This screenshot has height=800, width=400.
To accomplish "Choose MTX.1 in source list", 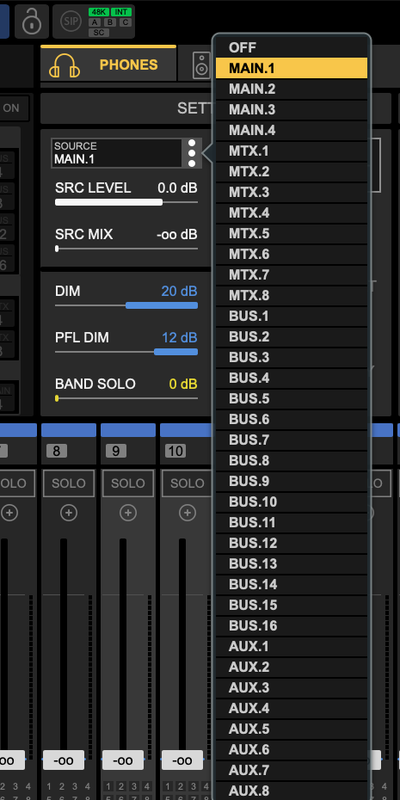I will (x=291, y=151).
